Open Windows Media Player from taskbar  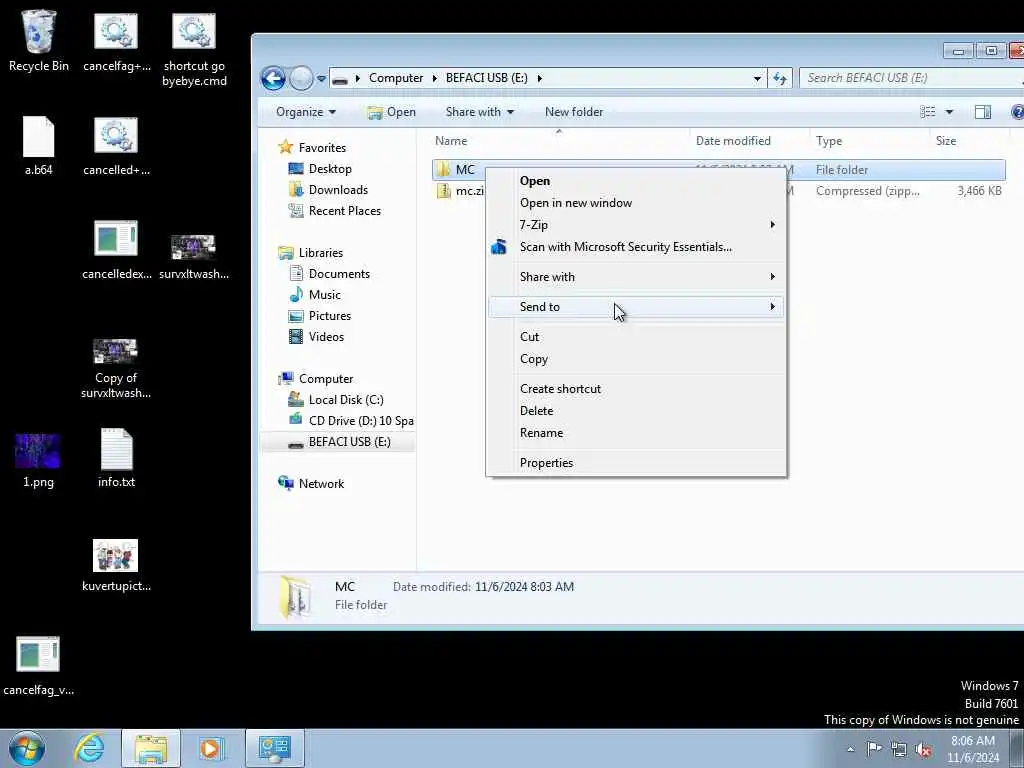click(x=212, y=748)
